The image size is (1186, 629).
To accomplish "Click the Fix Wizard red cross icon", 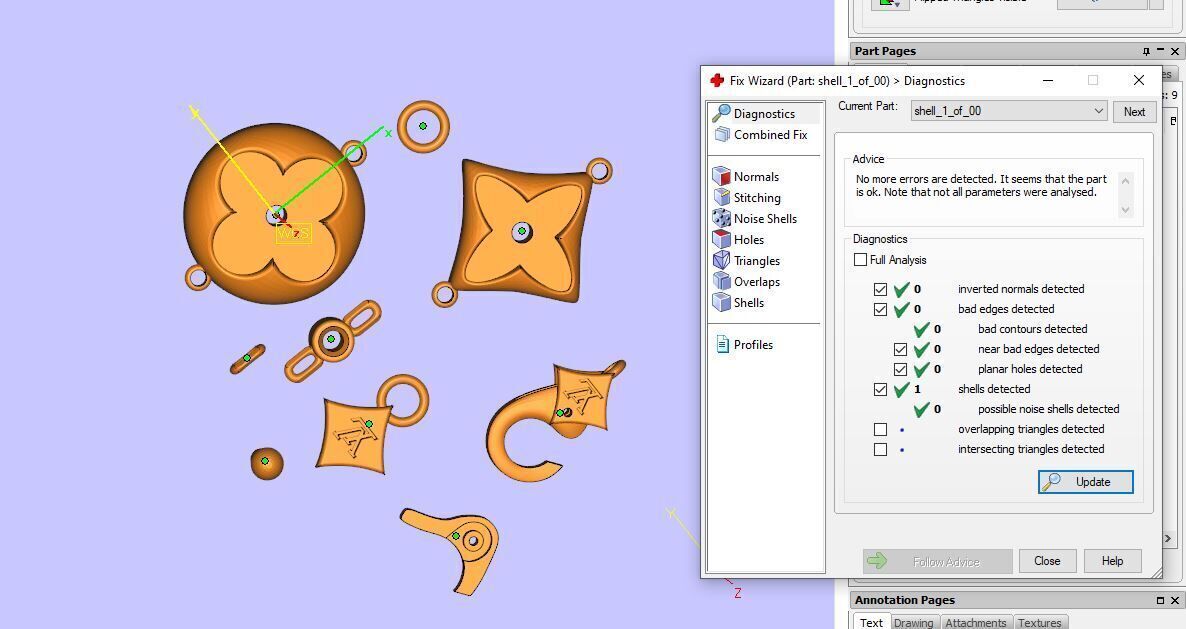I will 717,80.
